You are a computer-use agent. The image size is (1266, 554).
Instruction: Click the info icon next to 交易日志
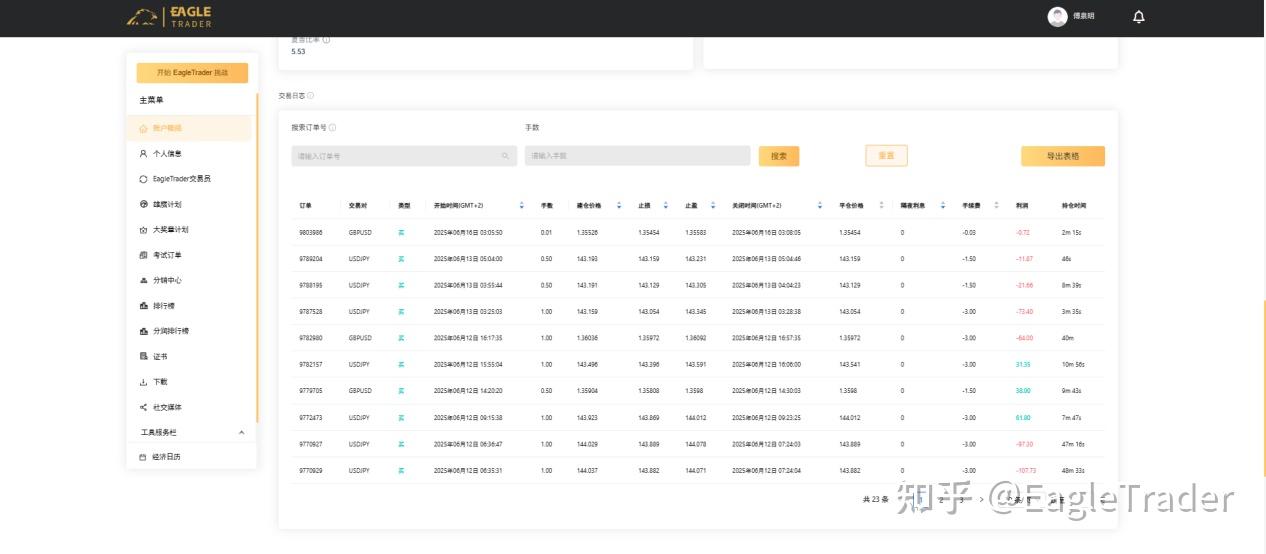point(311,96)
